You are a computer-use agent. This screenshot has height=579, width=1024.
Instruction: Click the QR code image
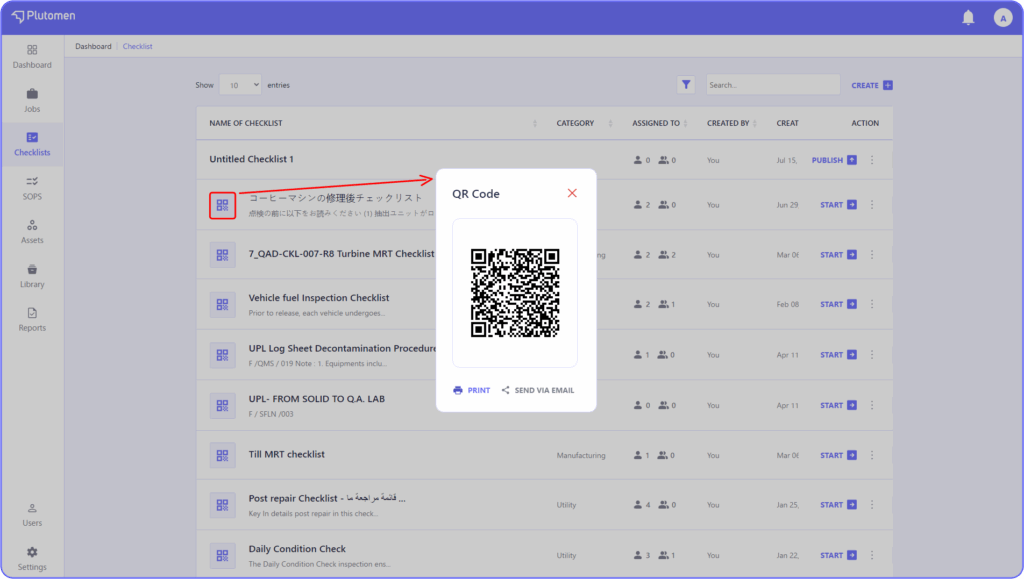[x=515, y=292]
